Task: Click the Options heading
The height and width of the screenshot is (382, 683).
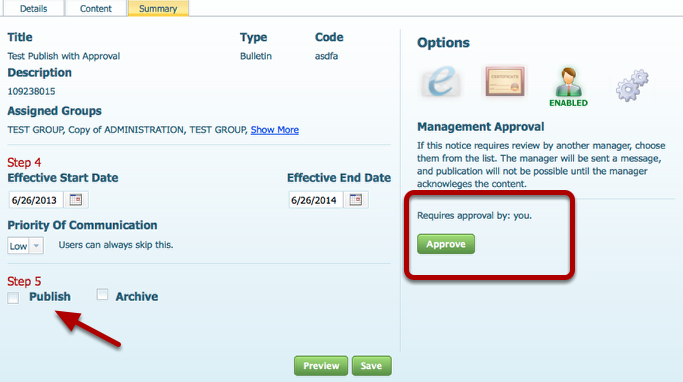Action: [x=443, y=43]
